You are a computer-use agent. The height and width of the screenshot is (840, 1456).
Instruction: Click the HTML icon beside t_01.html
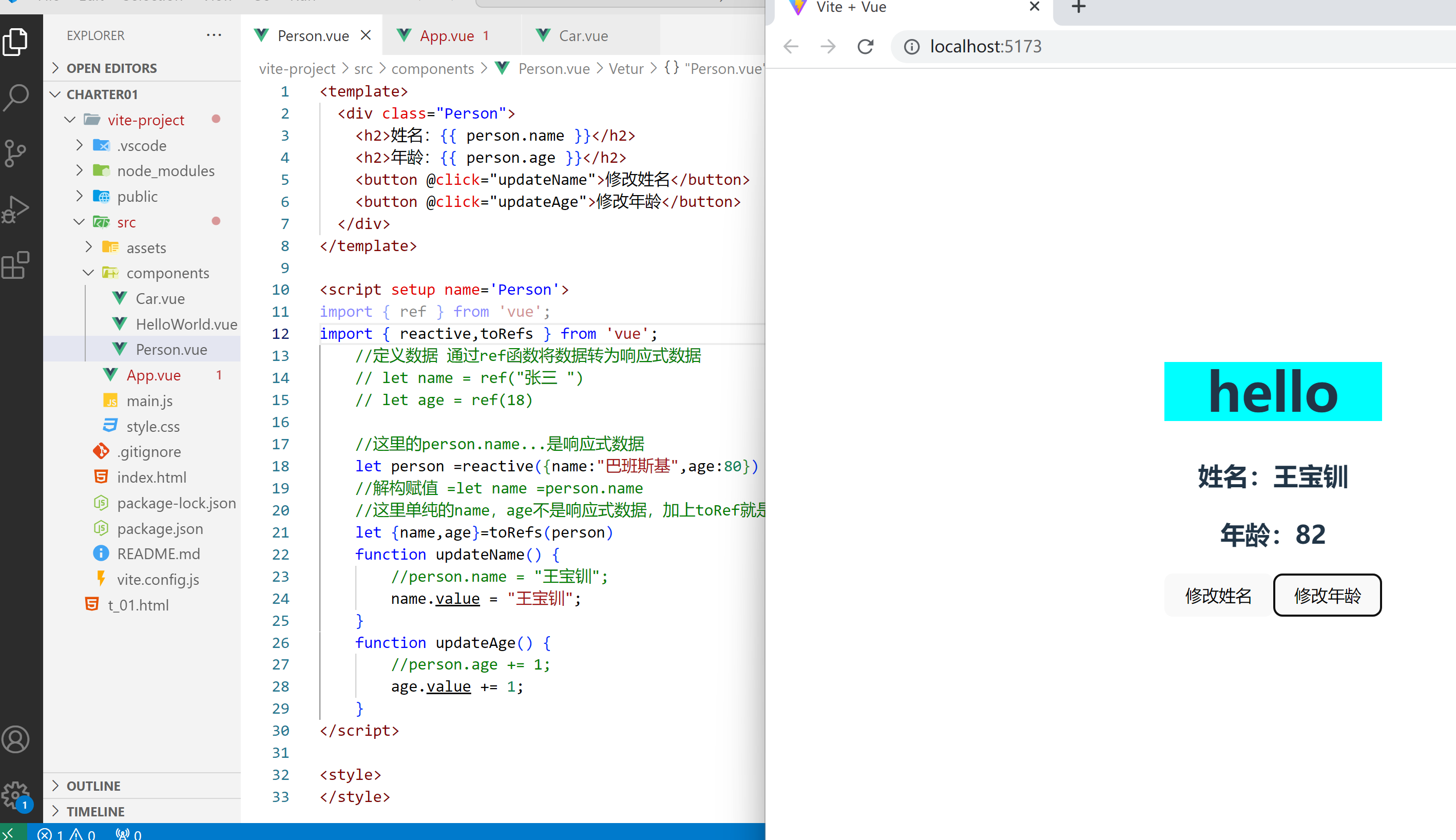(x=92, y=604)
